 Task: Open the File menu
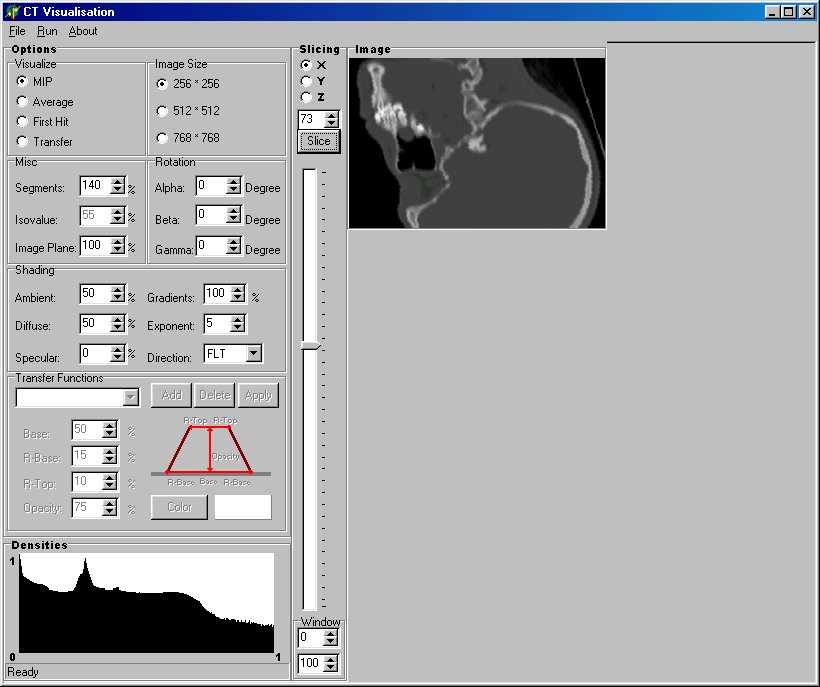pos(17,31)
